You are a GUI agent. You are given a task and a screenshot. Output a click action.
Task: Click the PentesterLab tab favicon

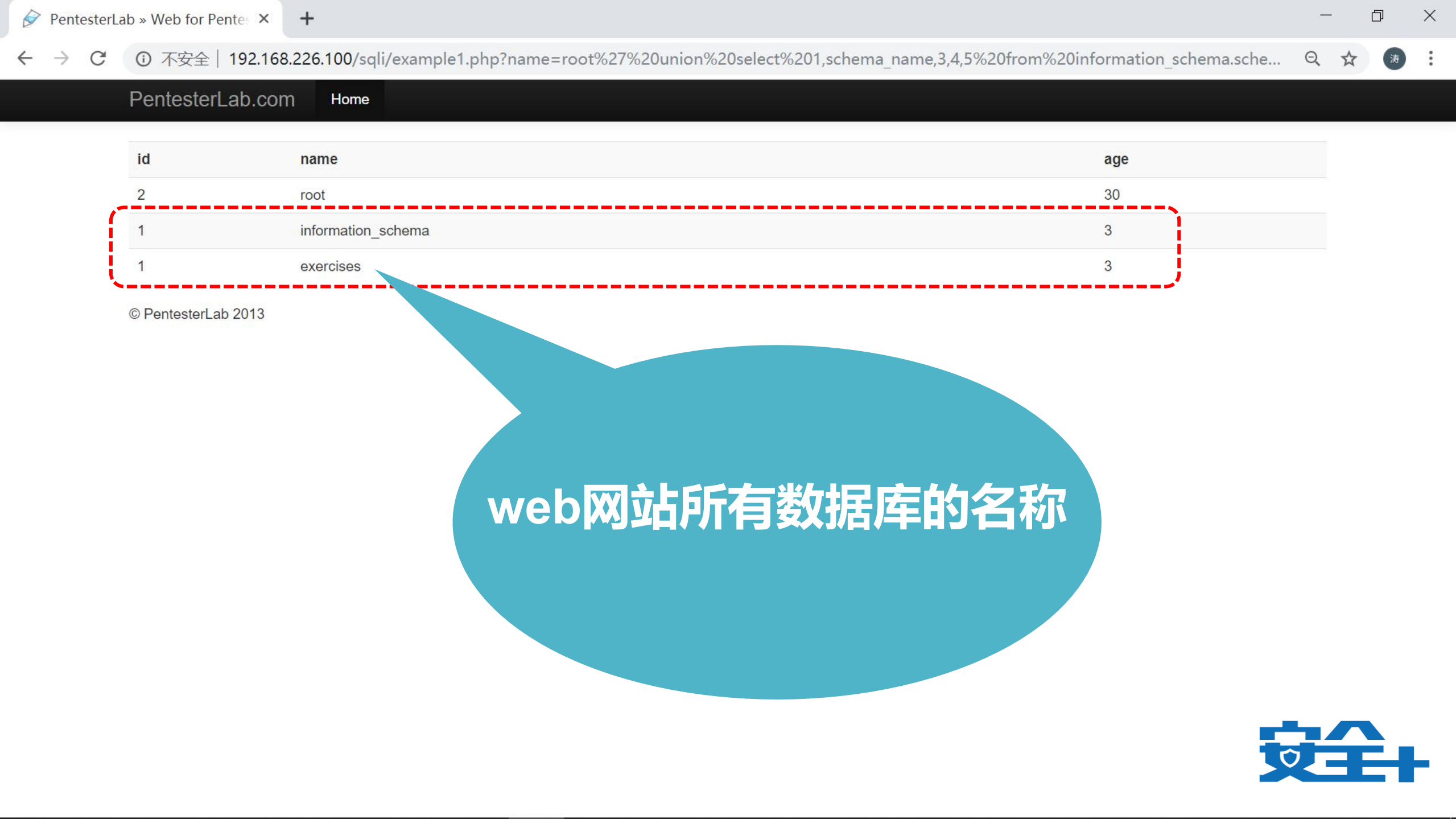32,19
